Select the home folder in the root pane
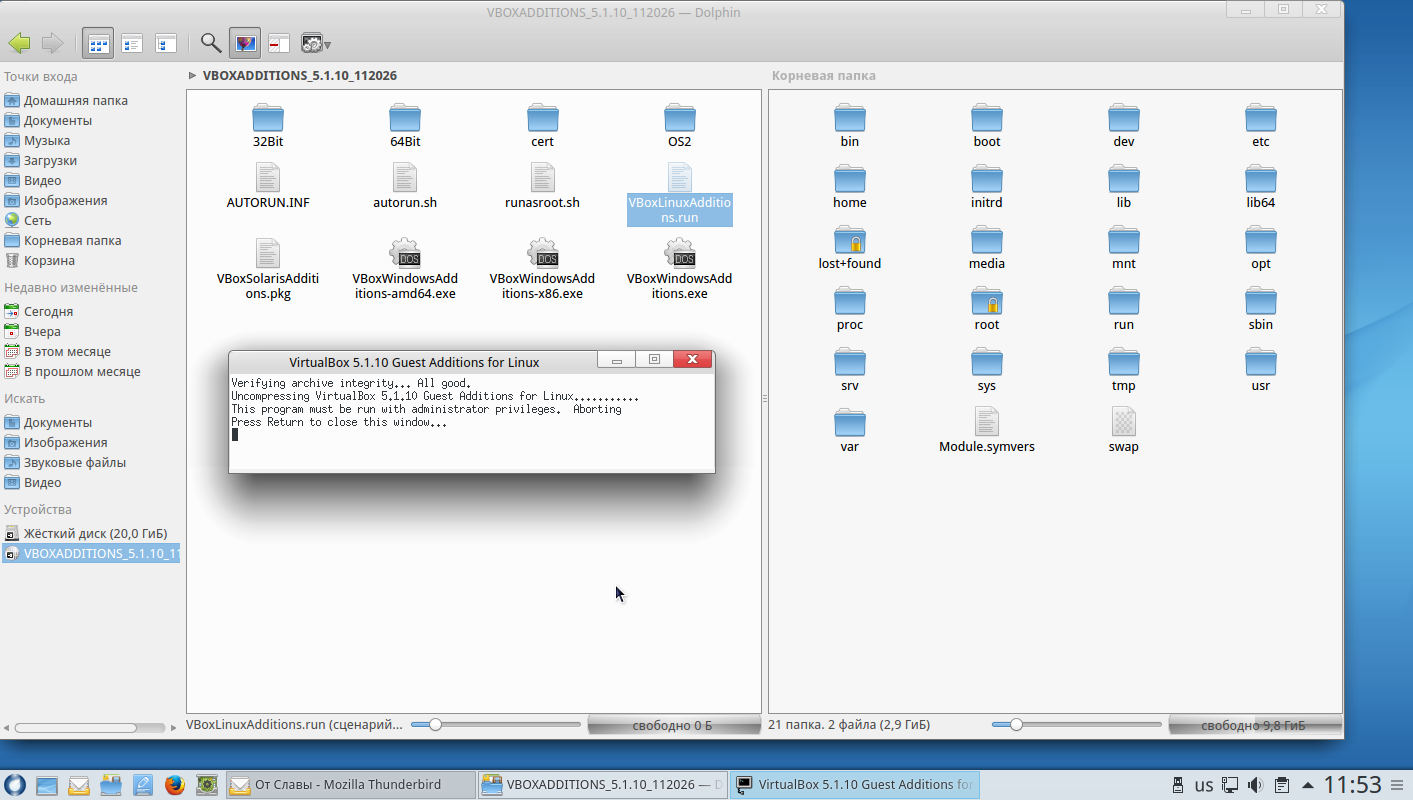The width and height of the screenshot is (1413, 800). (850, 179)
